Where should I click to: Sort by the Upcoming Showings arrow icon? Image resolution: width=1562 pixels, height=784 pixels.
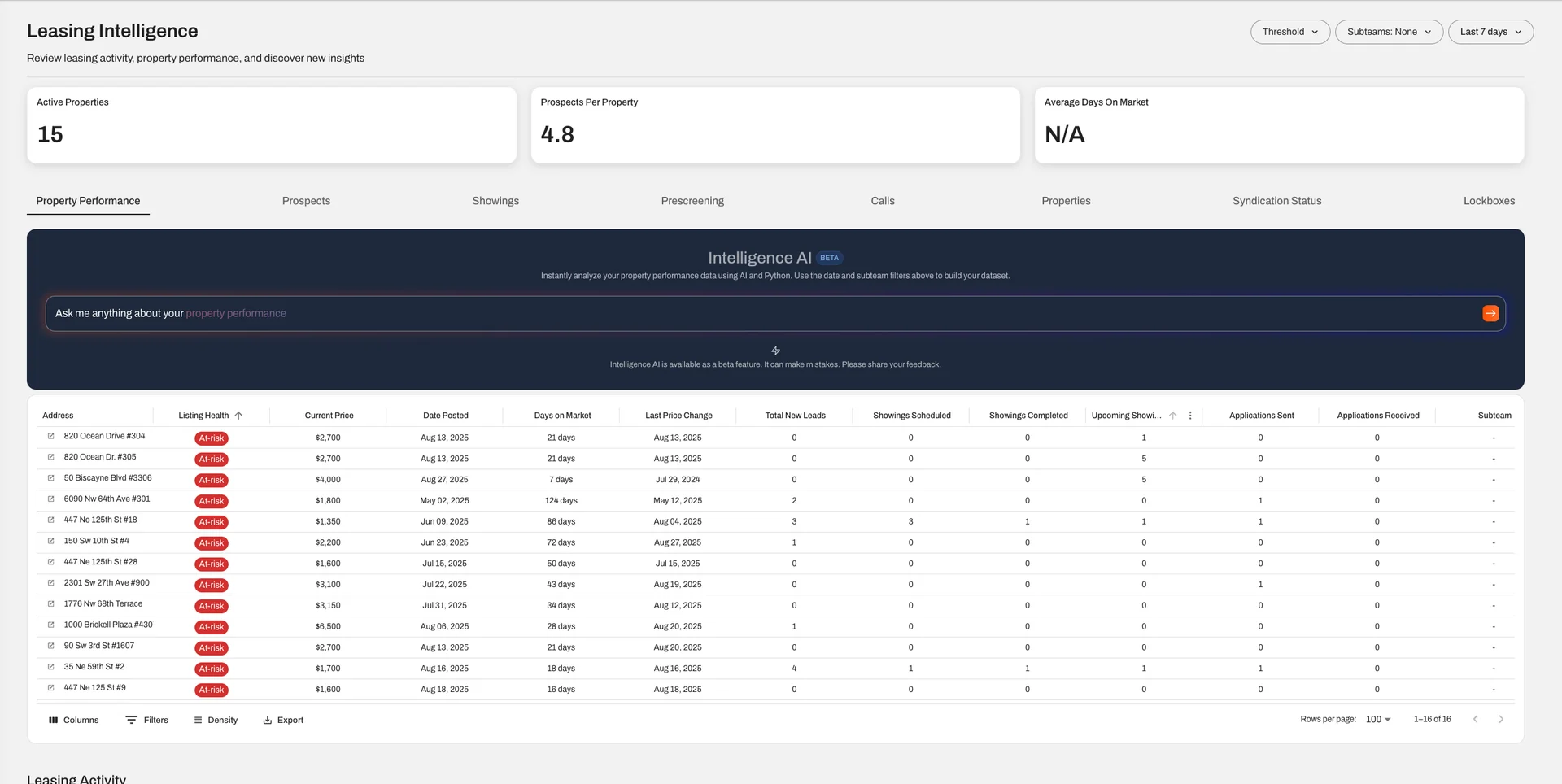coord(1172,416)
